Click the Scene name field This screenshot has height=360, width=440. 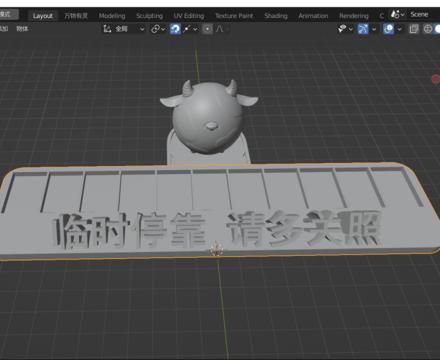tap(419, 14)
